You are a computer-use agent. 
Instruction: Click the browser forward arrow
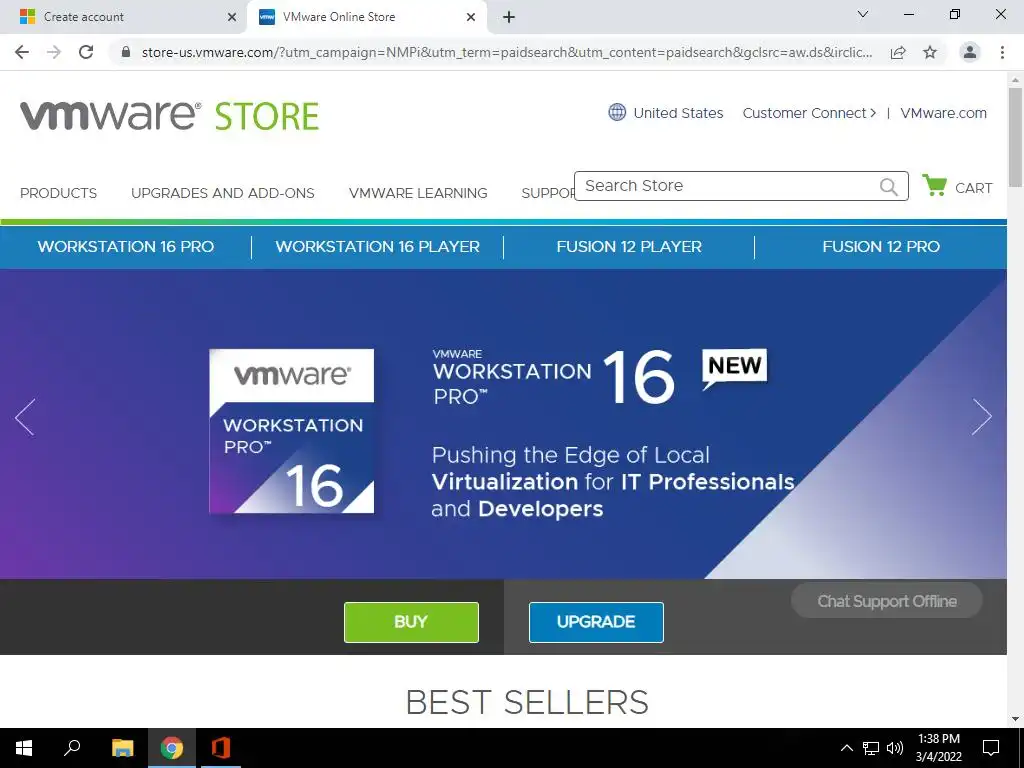tap(54, 52)
